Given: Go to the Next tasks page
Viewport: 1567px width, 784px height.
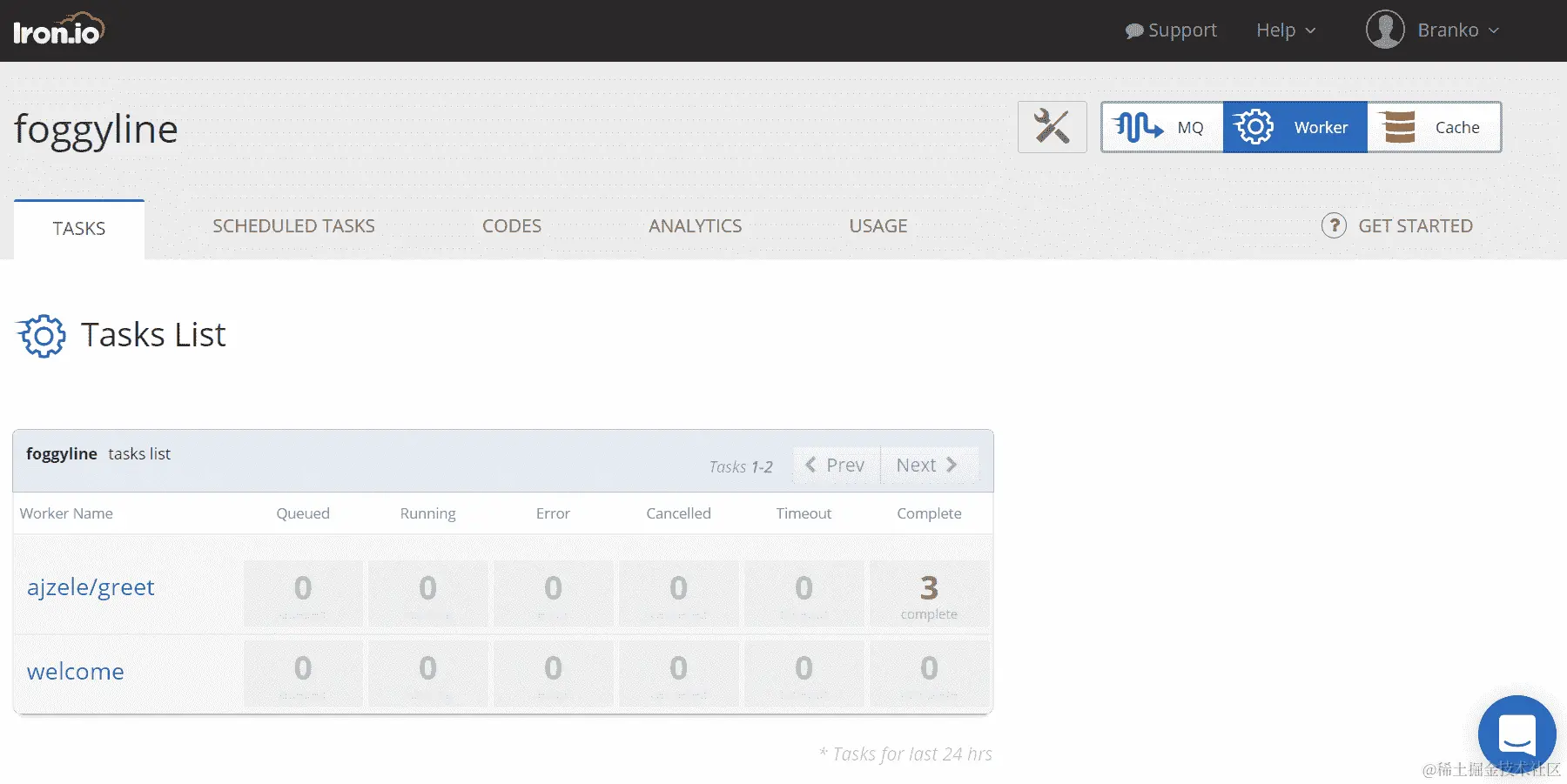Looking at the screenshot, I should pyautogui.click(x=928, y=465).
